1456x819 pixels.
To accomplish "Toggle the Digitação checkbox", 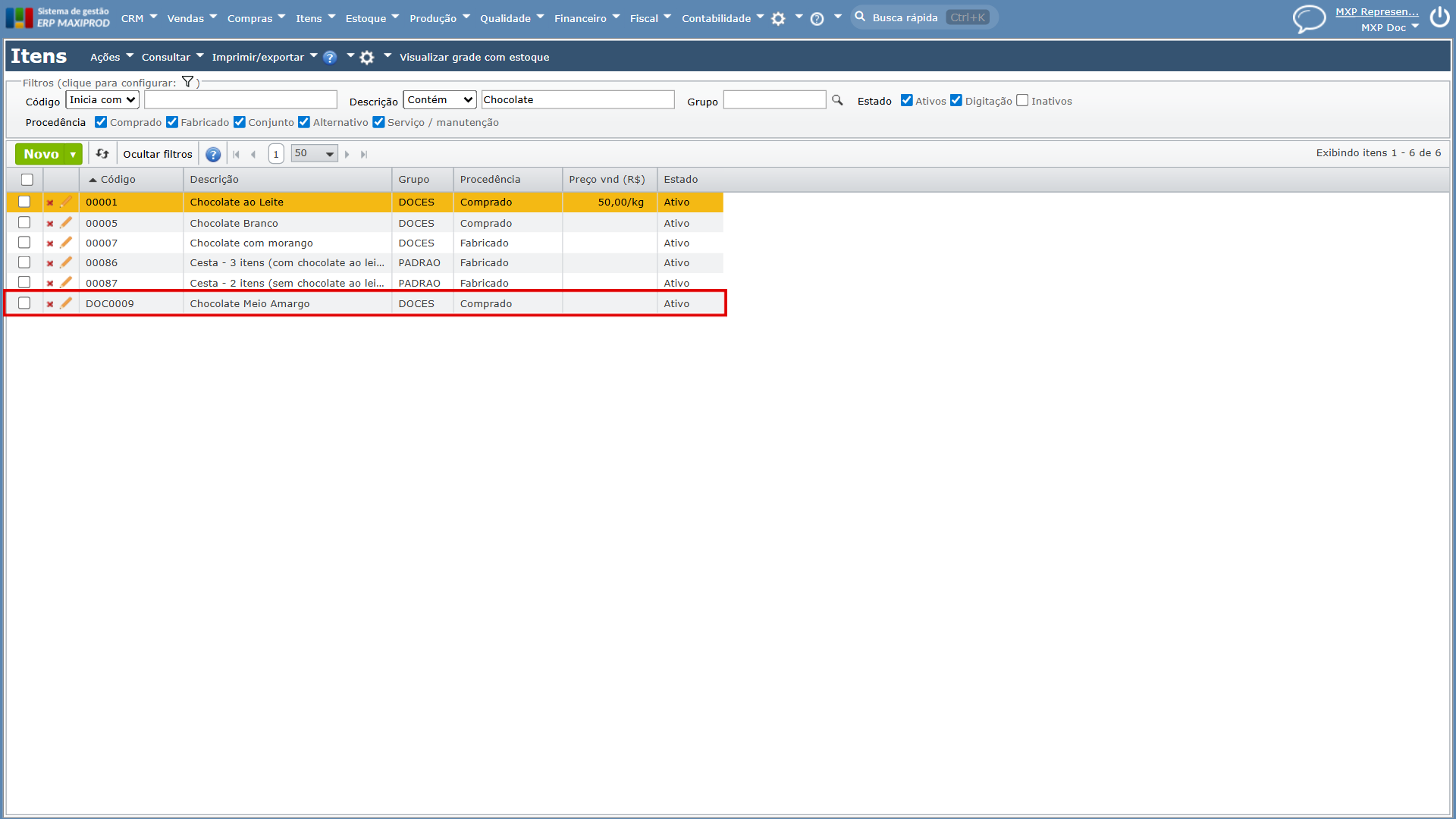I will 956,100.
